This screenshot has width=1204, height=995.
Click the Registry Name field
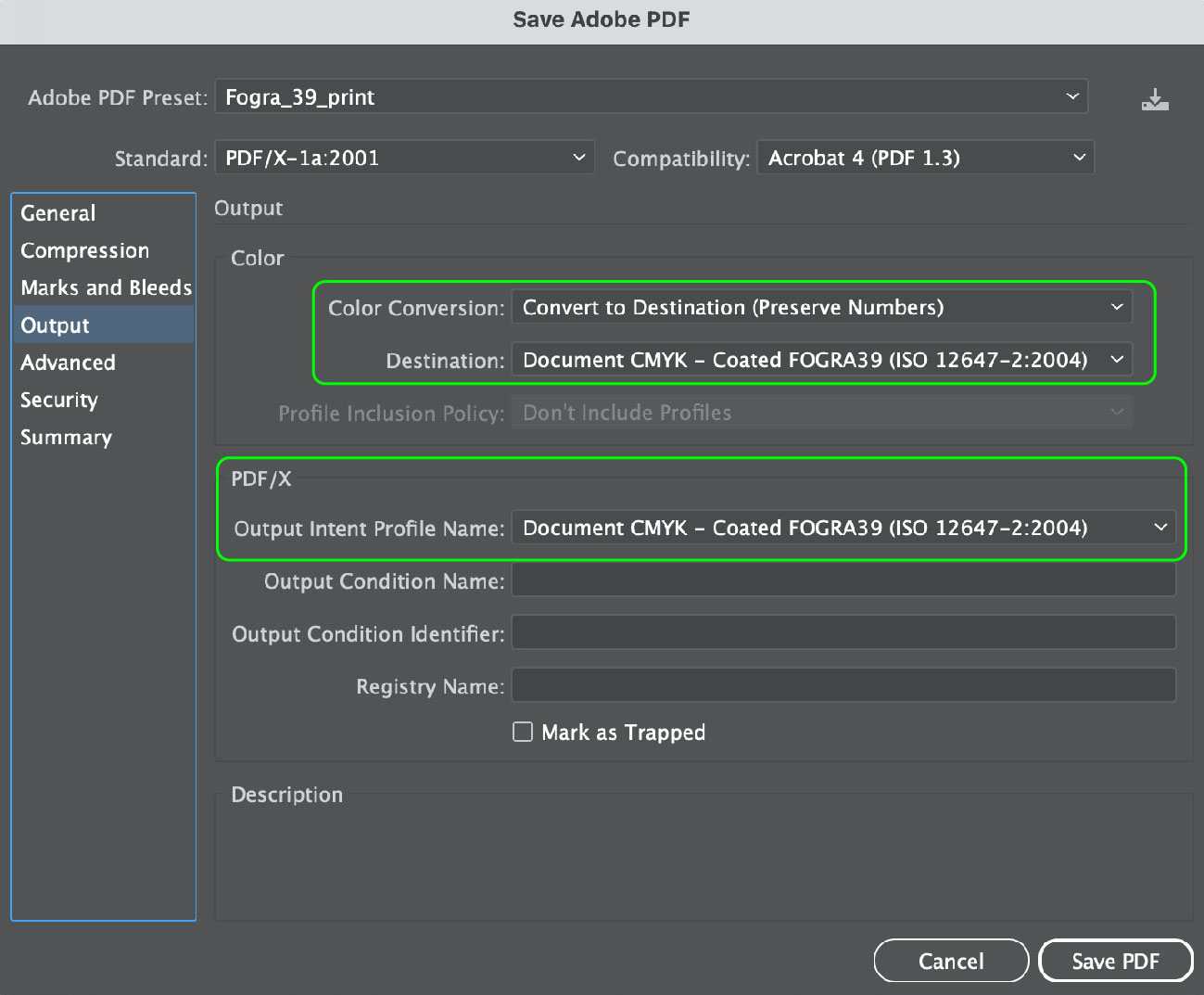pos(843,686)
